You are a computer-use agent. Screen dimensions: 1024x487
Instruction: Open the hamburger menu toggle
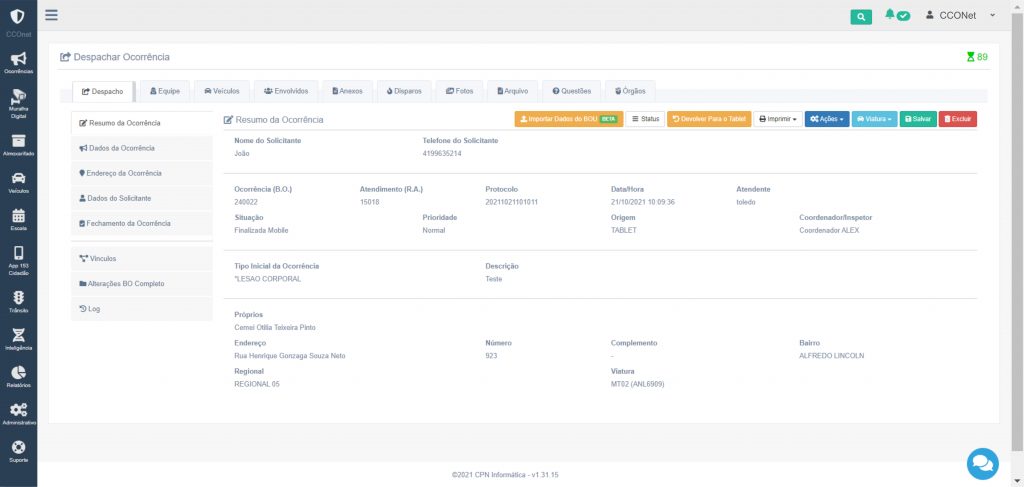(52, 15)
